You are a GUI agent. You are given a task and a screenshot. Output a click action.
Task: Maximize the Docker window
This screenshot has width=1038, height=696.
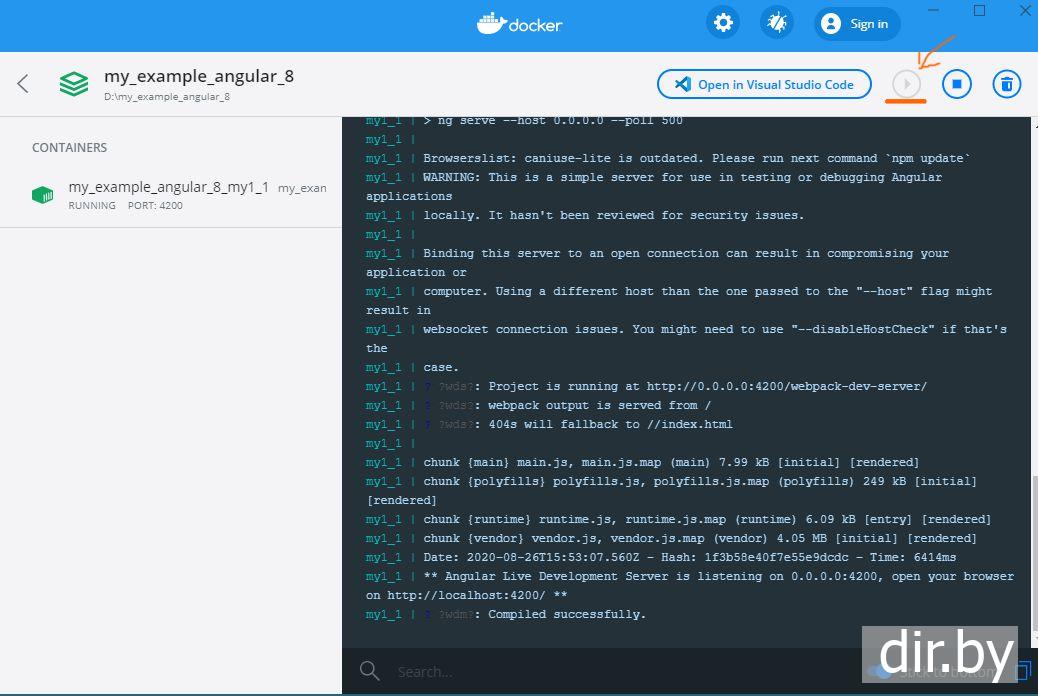pos(979,11)
